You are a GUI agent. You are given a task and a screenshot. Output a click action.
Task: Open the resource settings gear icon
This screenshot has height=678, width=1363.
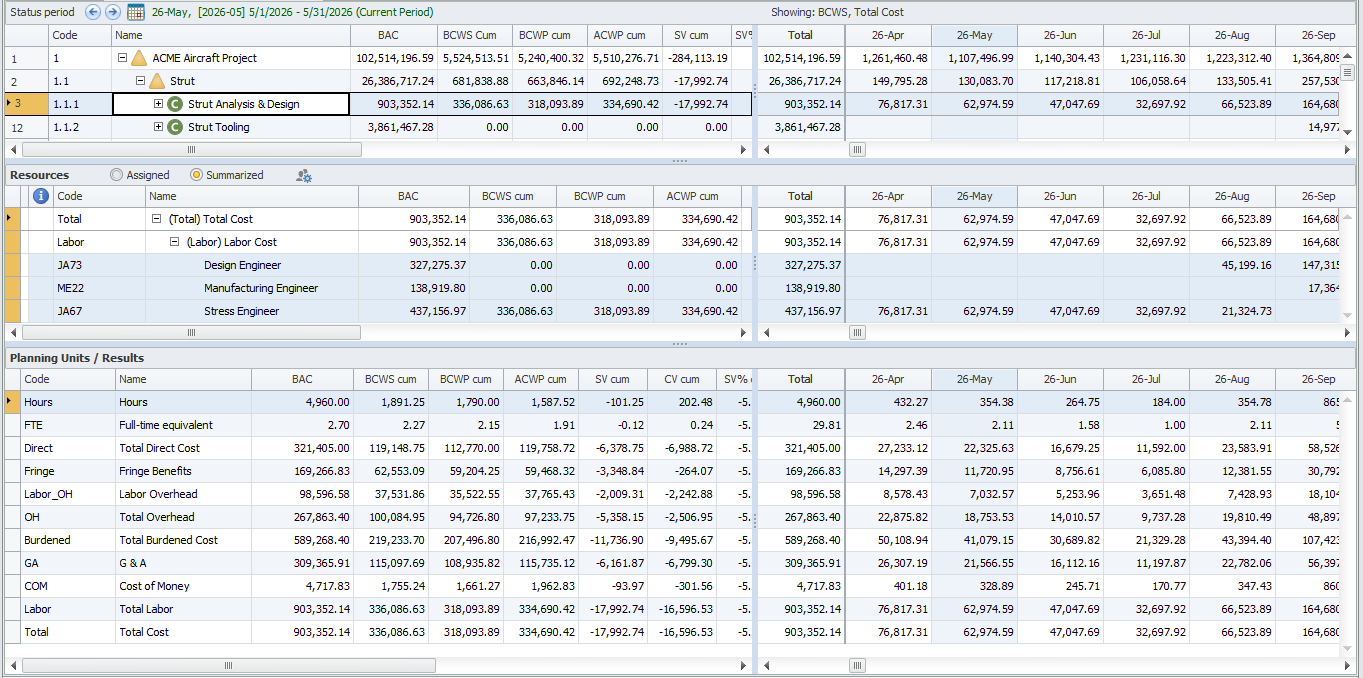304,175
